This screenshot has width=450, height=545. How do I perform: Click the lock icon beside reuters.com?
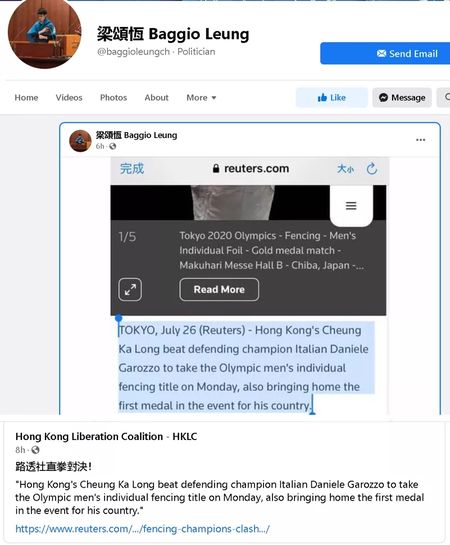pyautogui.click(x=216, y=169)
